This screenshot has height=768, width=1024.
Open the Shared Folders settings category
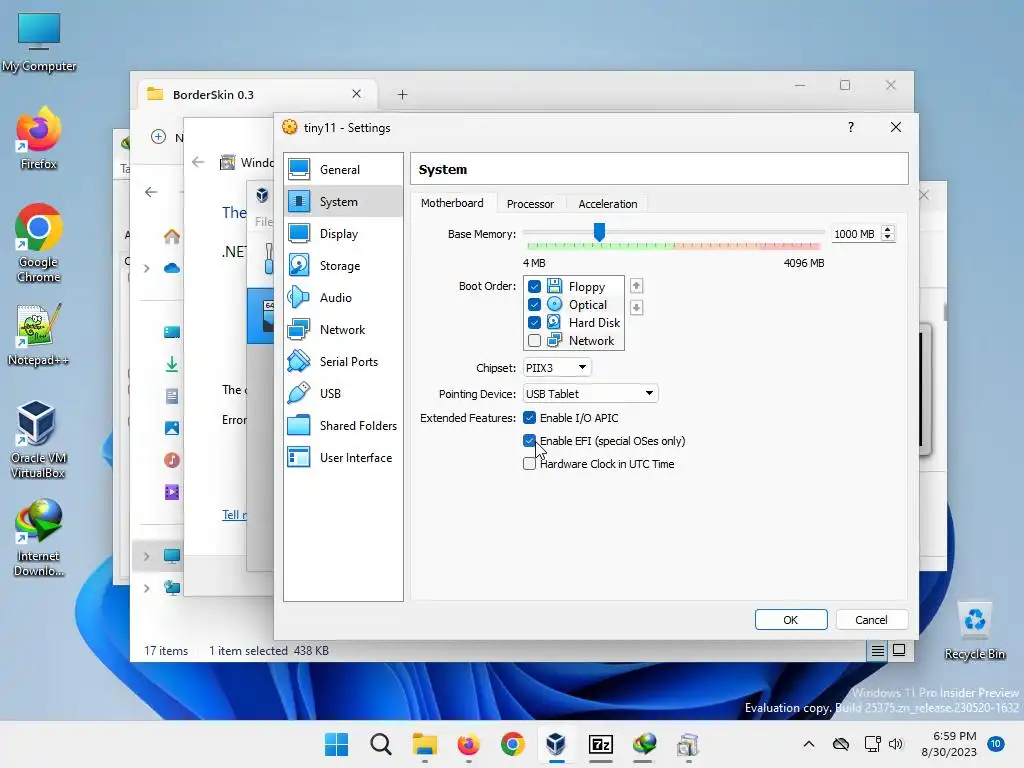[x=344, y=426]
